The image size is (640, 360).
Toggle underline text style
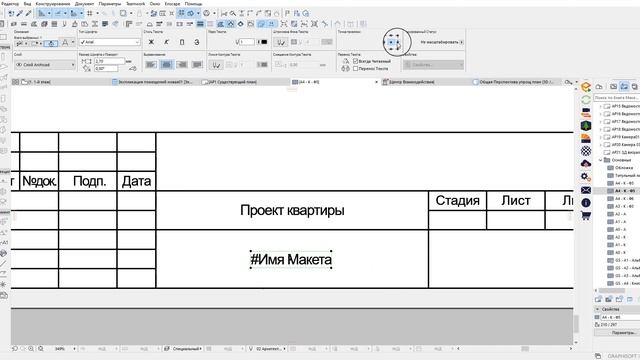click(x=182, y=42)
